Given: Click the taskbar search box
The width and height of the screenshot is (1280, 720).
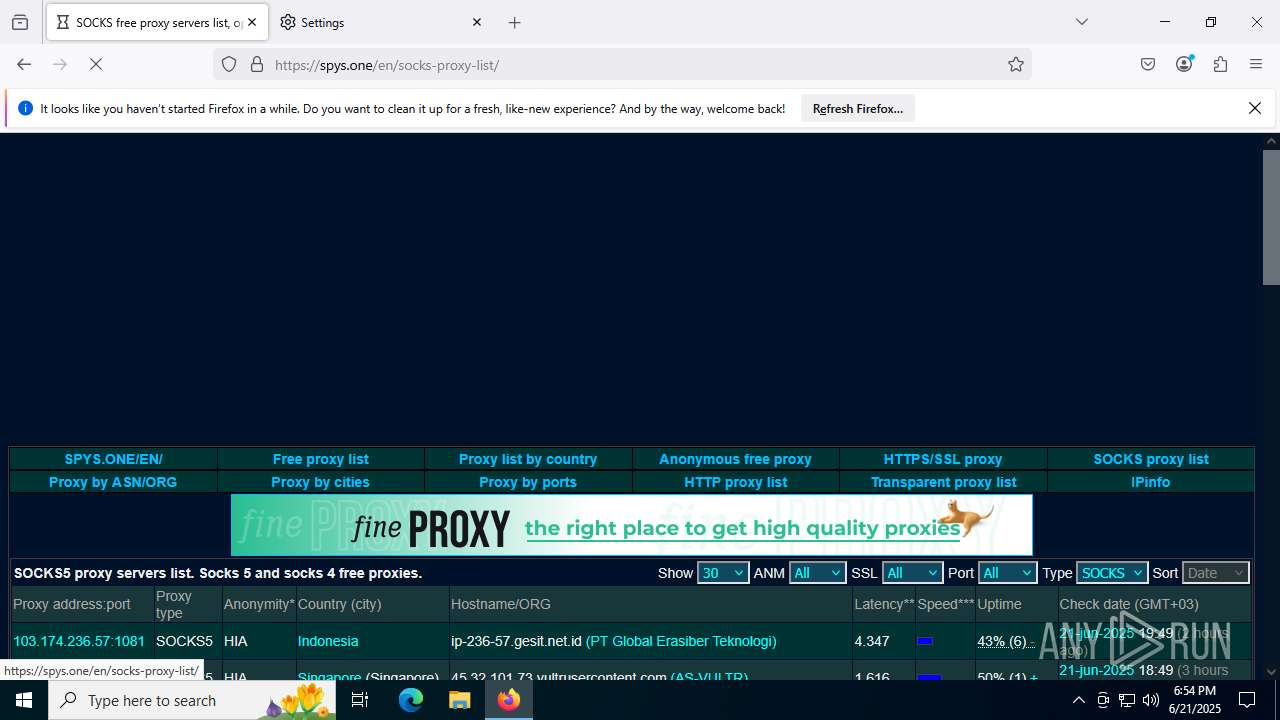Looking at the screenshot, I should [192, 700].
